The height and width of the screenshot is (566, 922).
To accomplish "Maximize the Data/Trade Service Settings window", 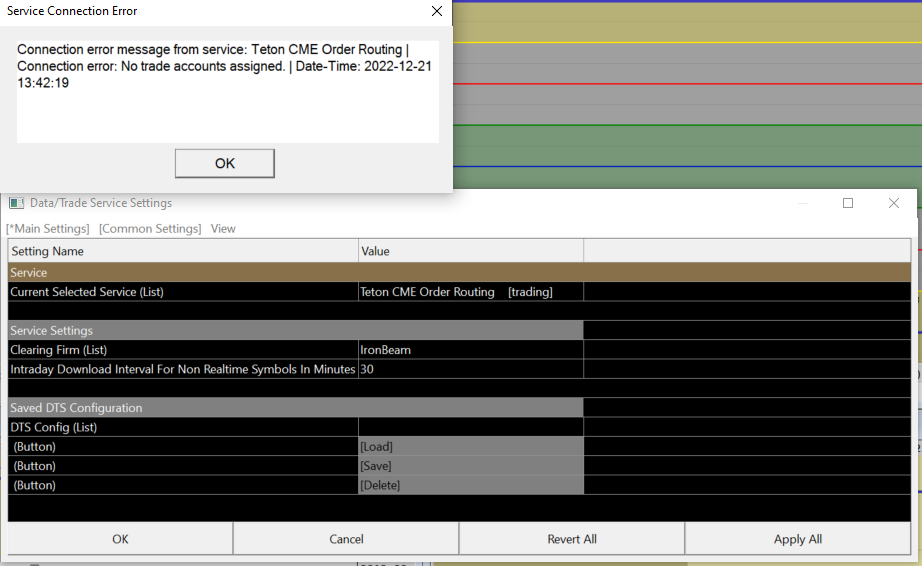I will [x=848, y=203].
